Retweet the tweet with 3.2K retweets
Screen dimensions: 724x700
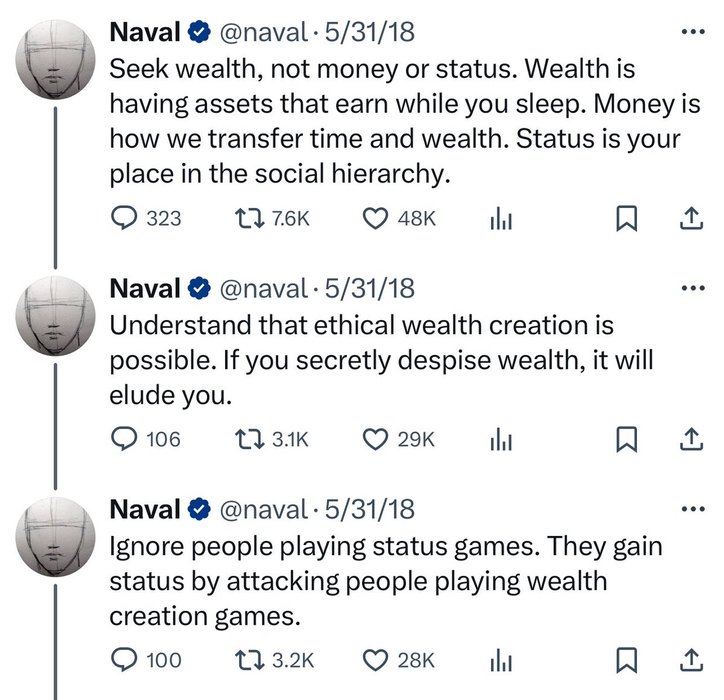tap(244, 660)
